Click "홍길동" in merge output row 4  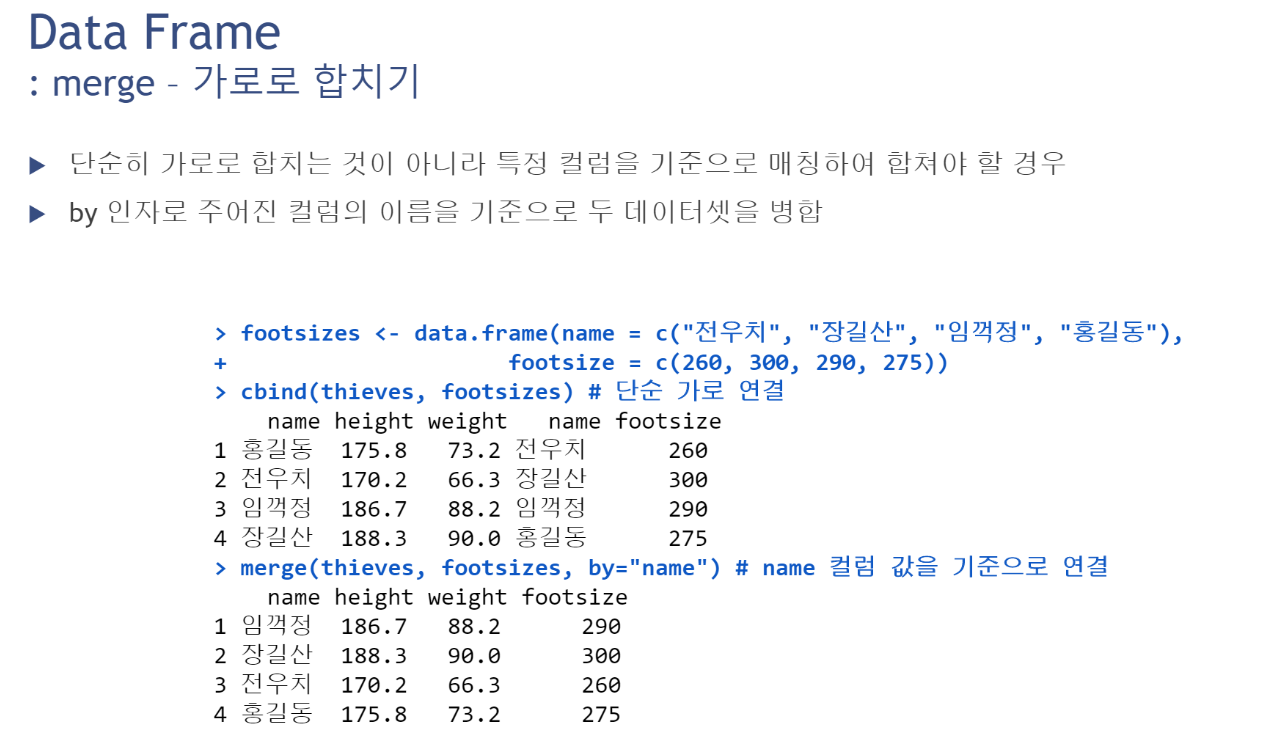click(277, 715)
